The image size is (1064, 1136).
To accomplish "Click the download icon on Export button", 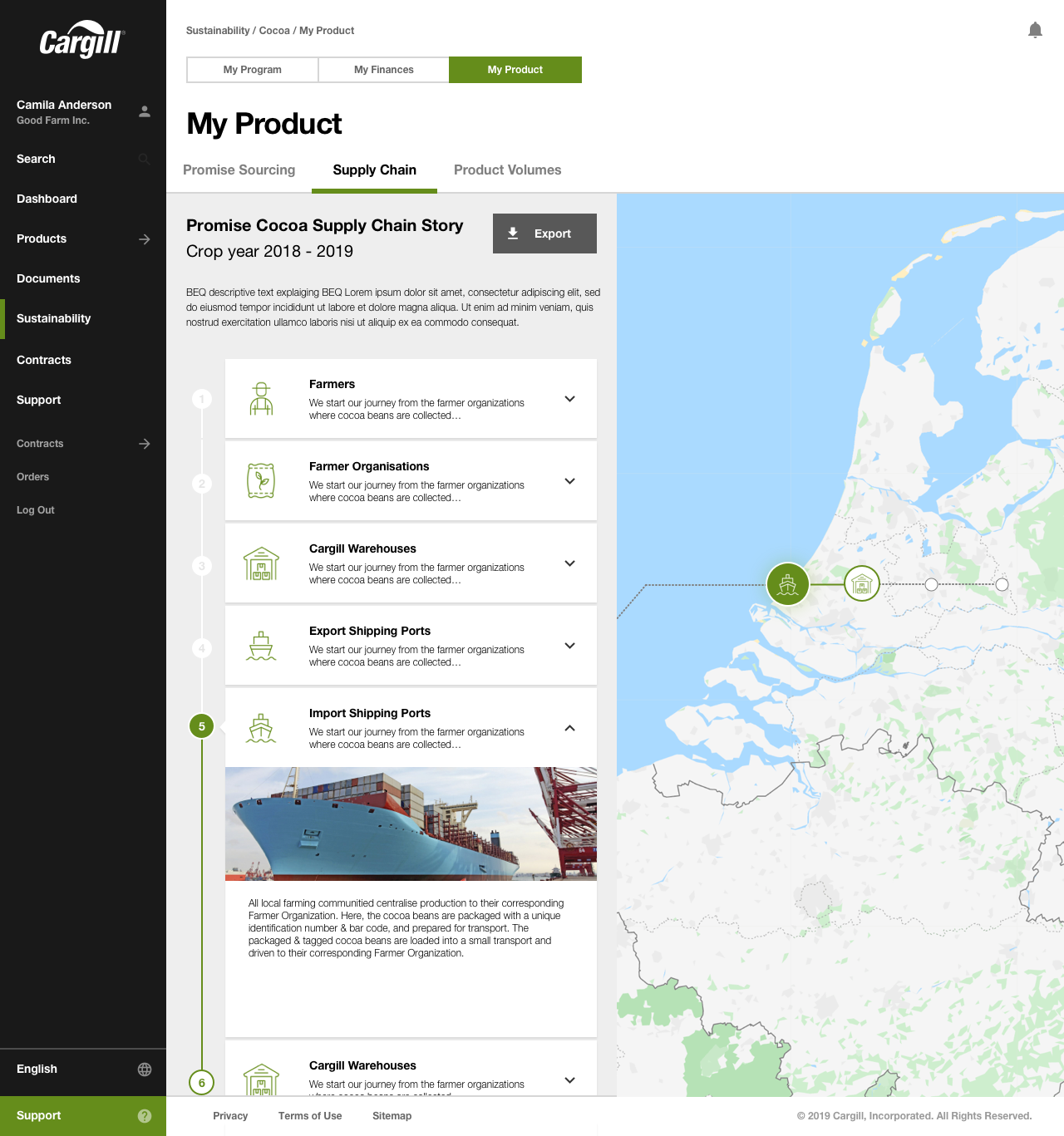I will (x=514, y=234).
